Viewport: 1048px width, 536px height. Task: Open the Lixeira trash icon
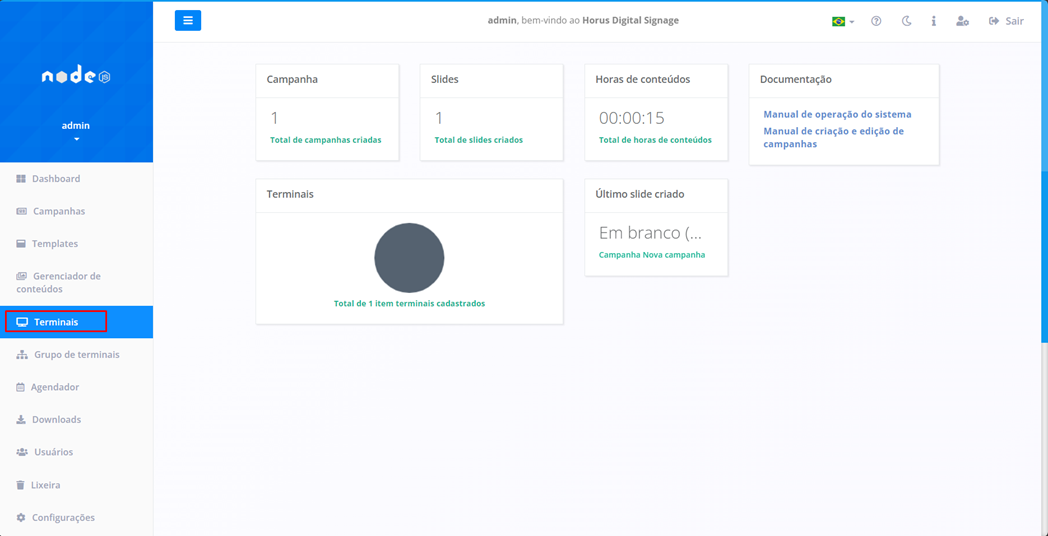(x=21, y=485)
